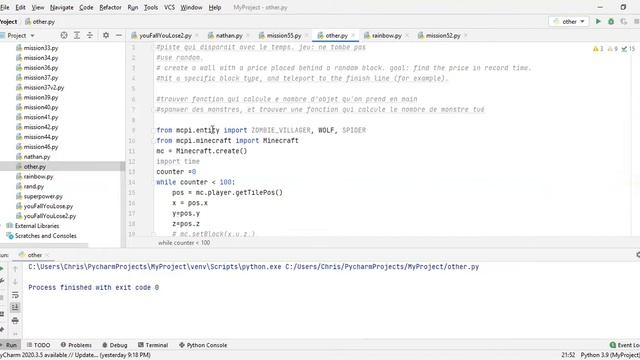Open the Refactor menu
The image size is (640, 360).
coord(110,7)
